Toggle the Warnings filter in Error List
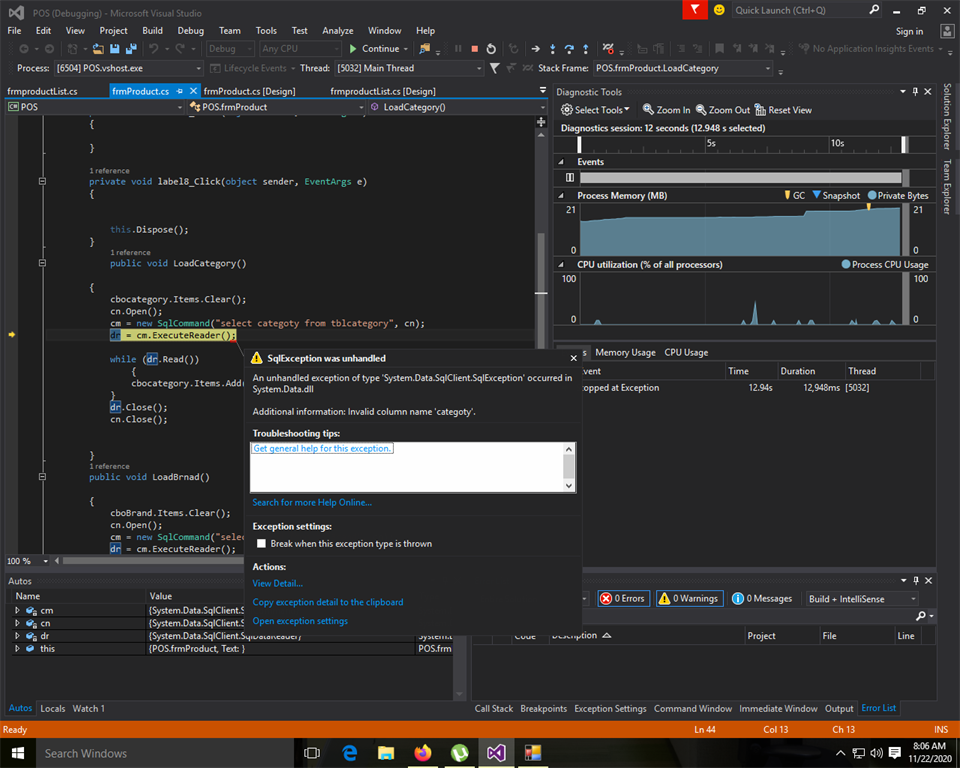This screenshot has width=960, height=768. [689, 598]
